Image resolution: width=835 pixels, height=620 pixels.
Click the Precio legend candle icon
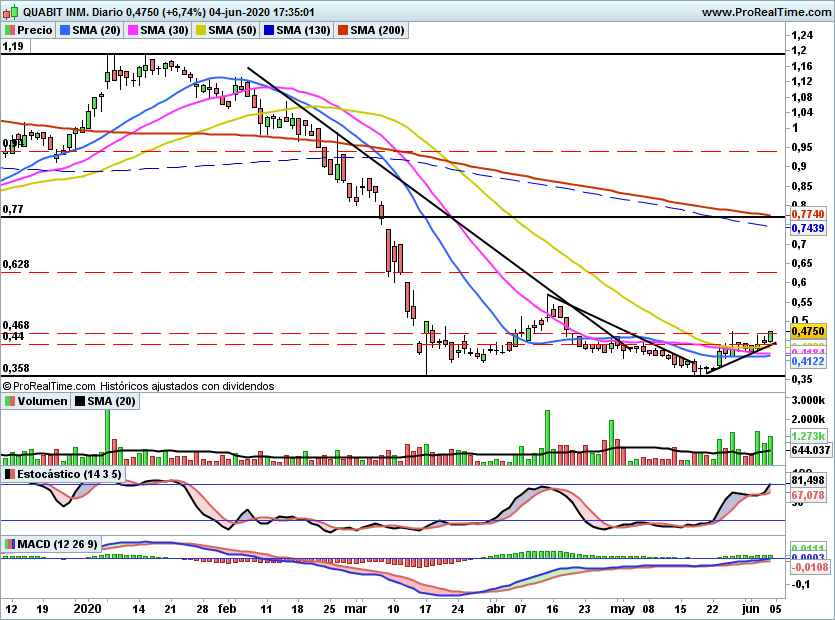10,30
